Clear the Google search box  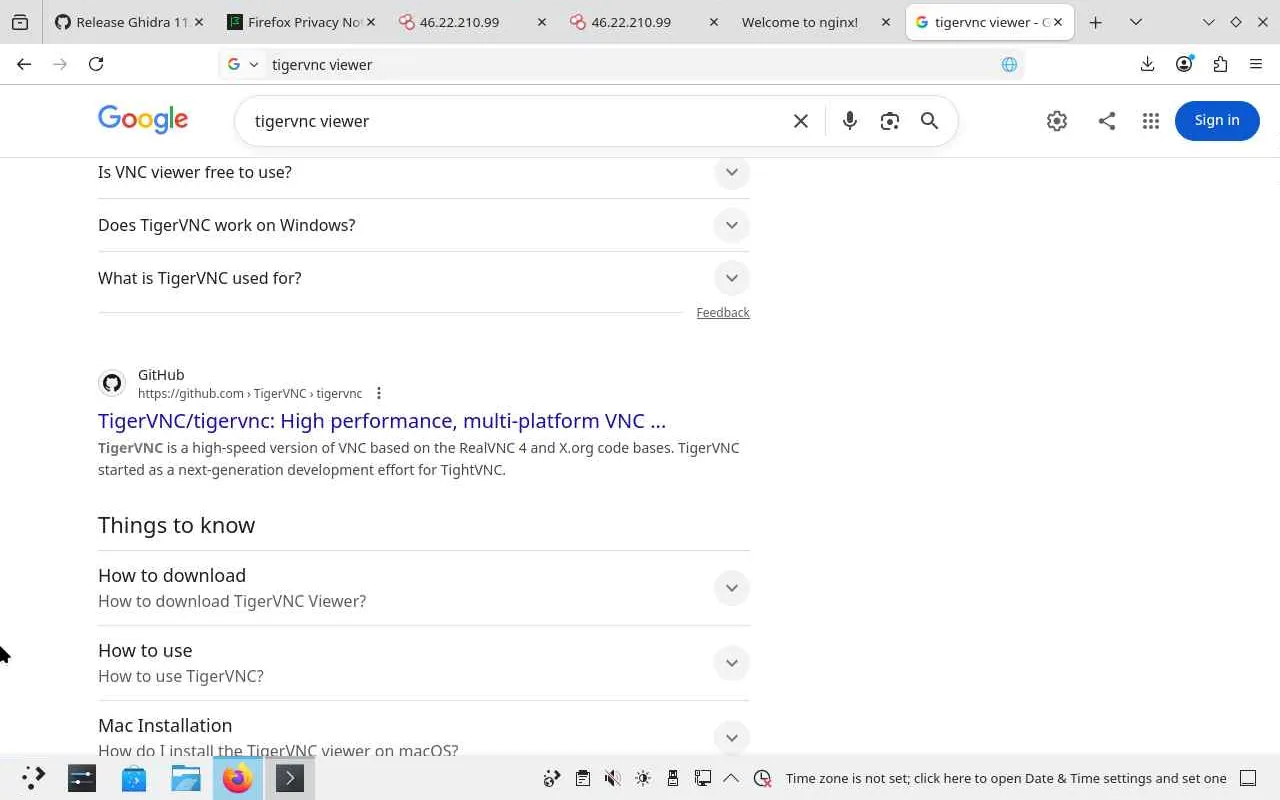tap(801, 121)
